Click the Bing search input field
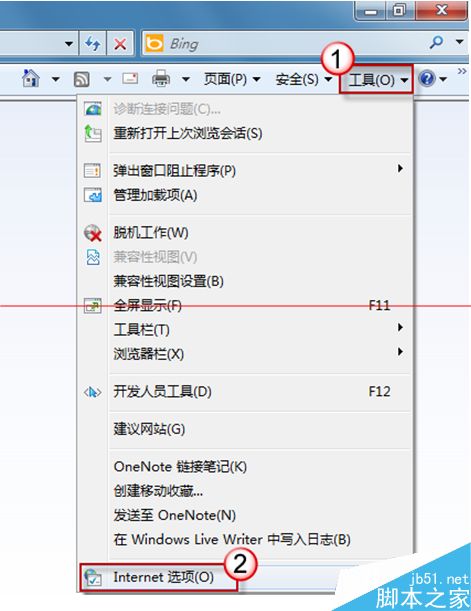 tap(296, 44)
